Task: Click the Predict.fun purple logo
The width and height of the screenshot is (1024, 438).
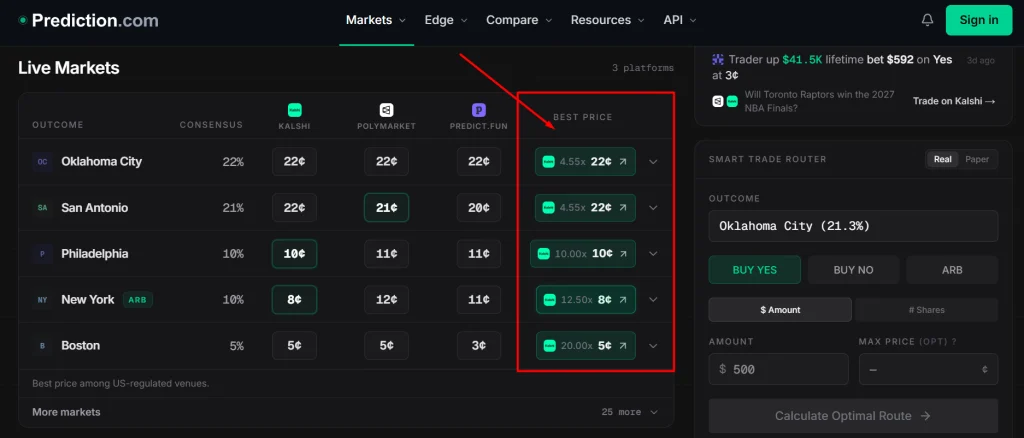Action: click(479, 110)
